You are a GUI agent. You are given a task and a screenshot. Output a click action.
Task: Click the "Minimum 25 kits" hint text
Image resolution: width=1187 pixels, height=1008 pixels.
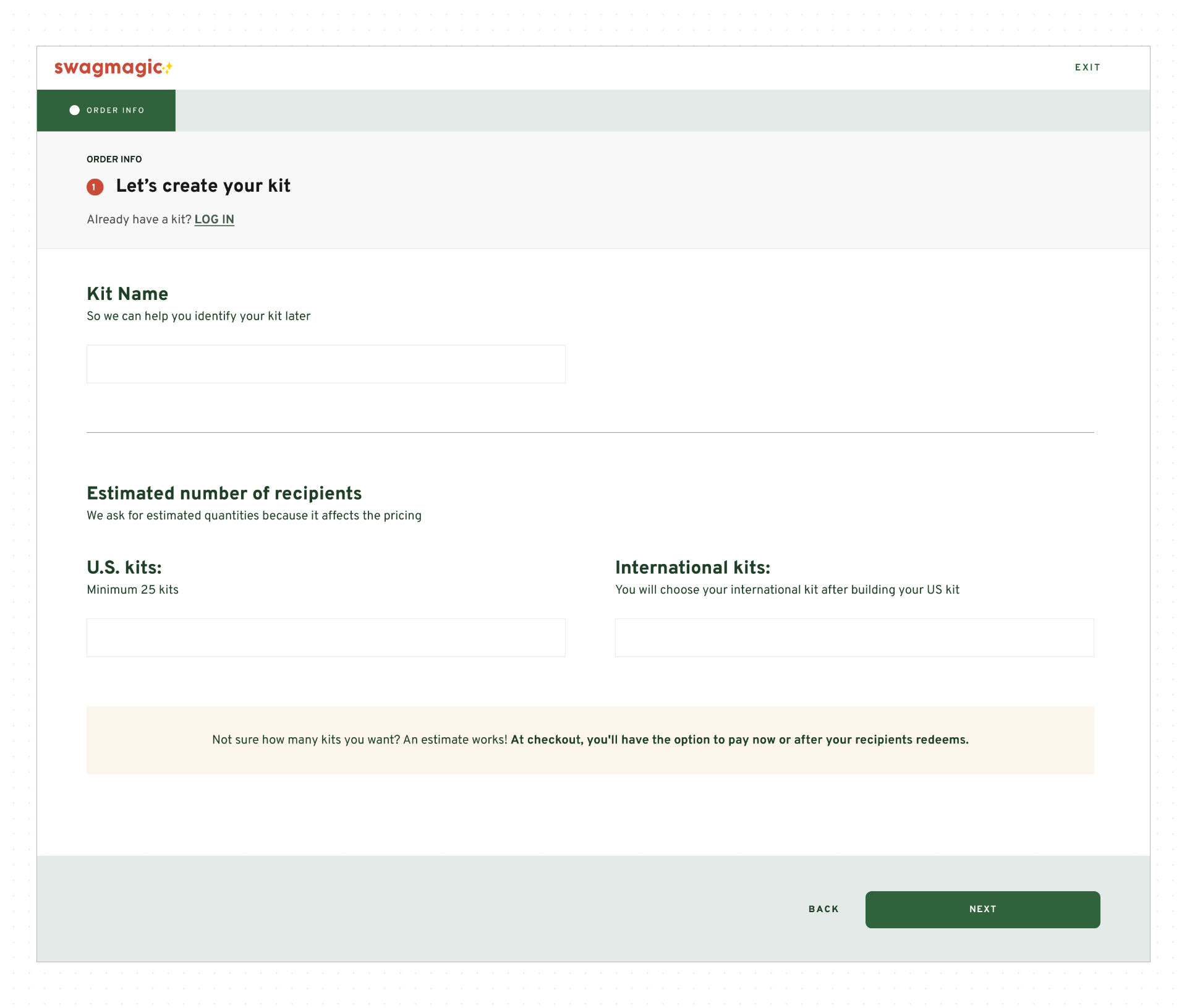tap(132, 590)
